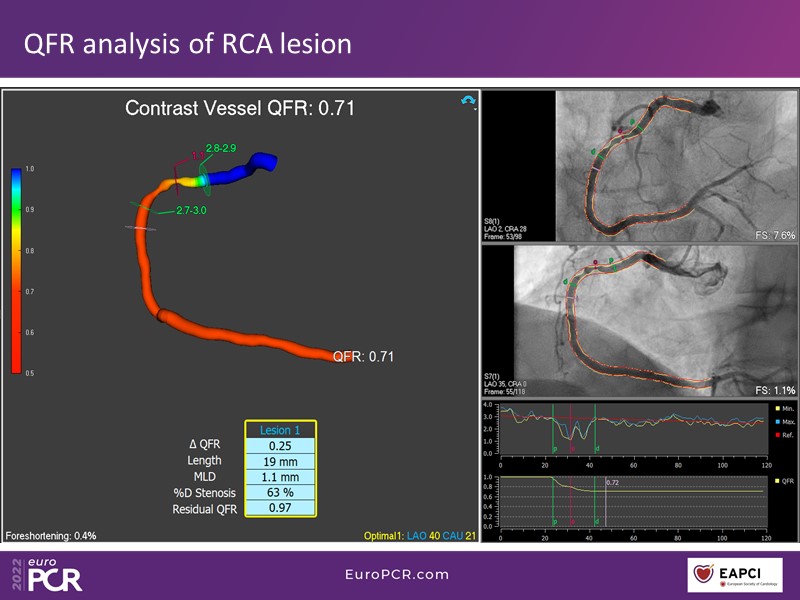Viewport: 800px width, 600px height.
Task: Click the 2.7-3.0 distal diameter label
Action: click(193, 211)
